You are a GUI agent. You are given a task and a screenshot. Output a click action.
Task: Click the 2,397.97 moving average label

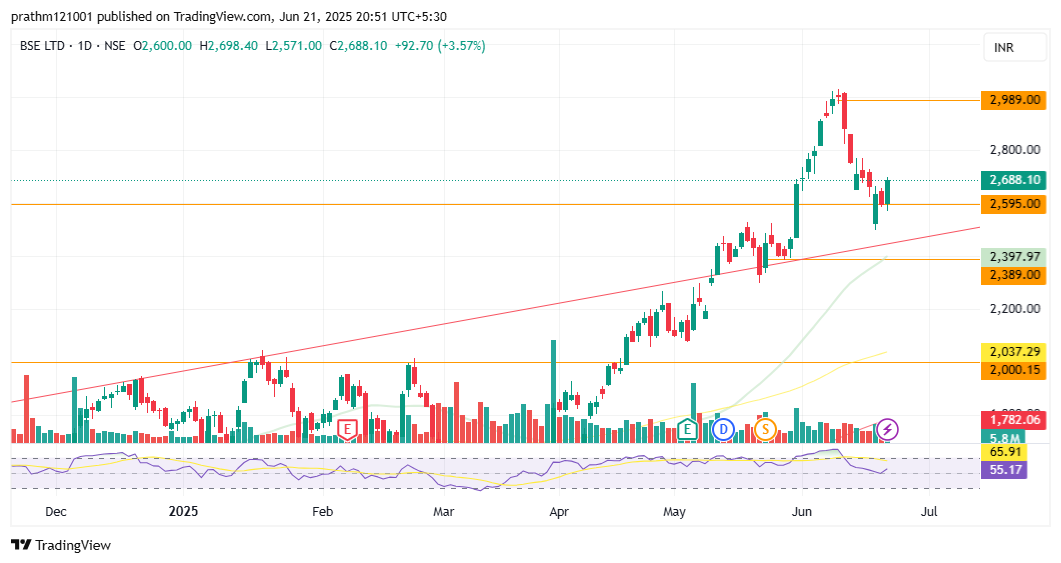(x=1014, y=257)
